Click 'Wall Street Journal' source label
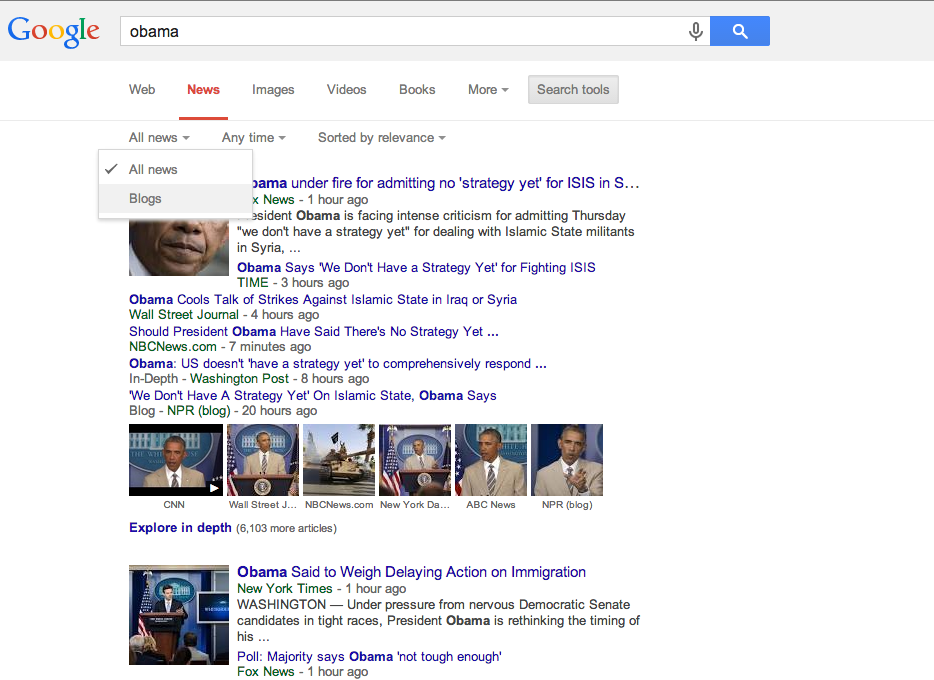934x680 pixels. [x=183, y=314]
